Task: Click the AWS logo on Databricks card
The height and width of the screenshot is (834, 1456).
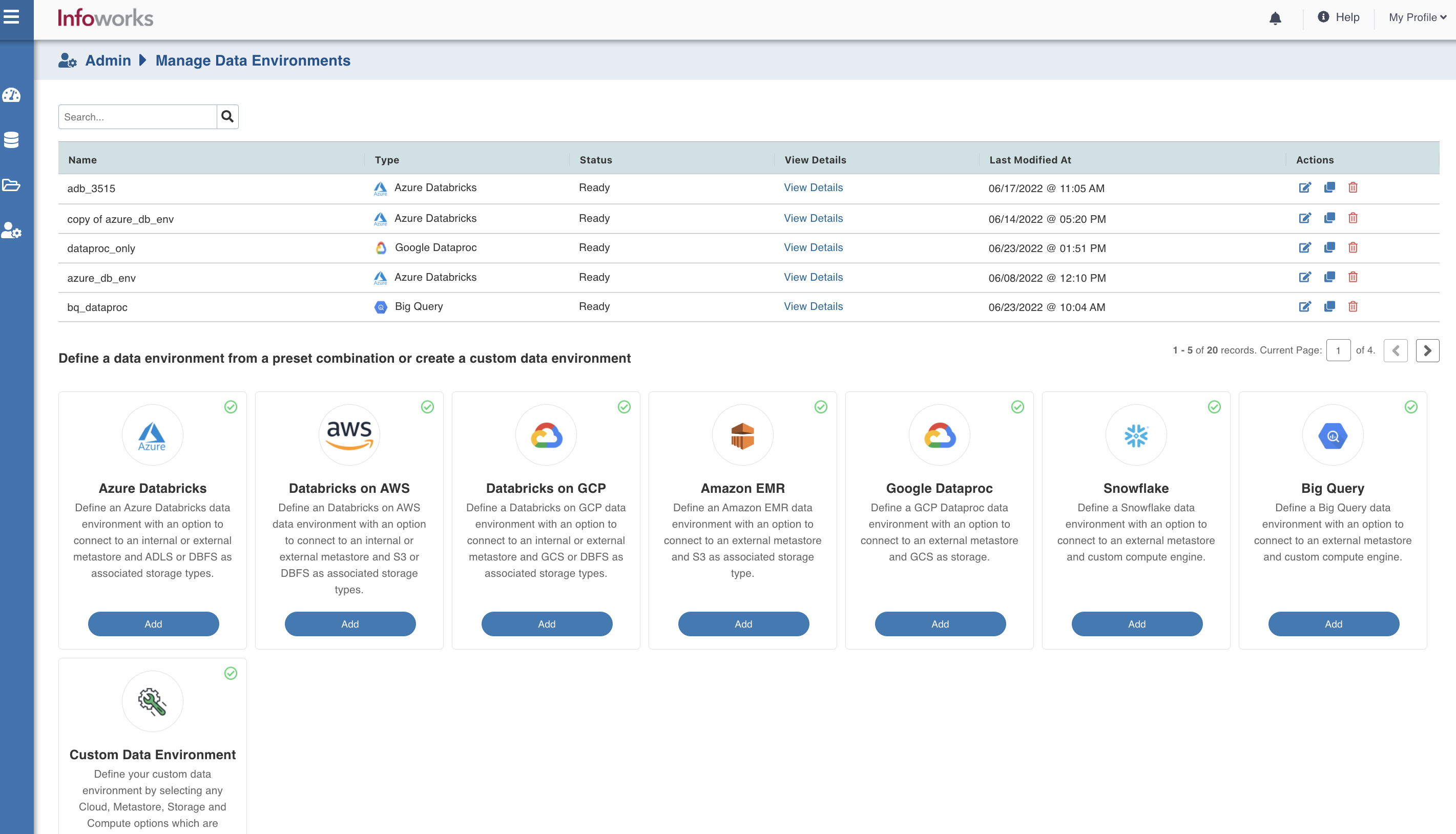Action: [349, 435]
